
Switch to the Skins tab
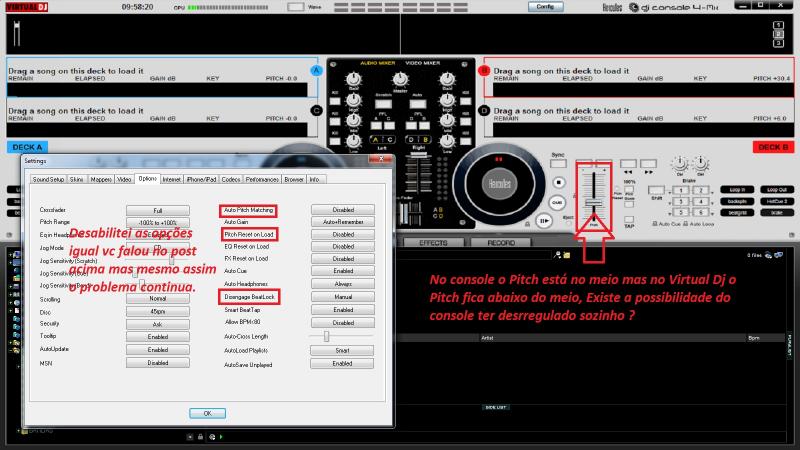tap(77, 180)
